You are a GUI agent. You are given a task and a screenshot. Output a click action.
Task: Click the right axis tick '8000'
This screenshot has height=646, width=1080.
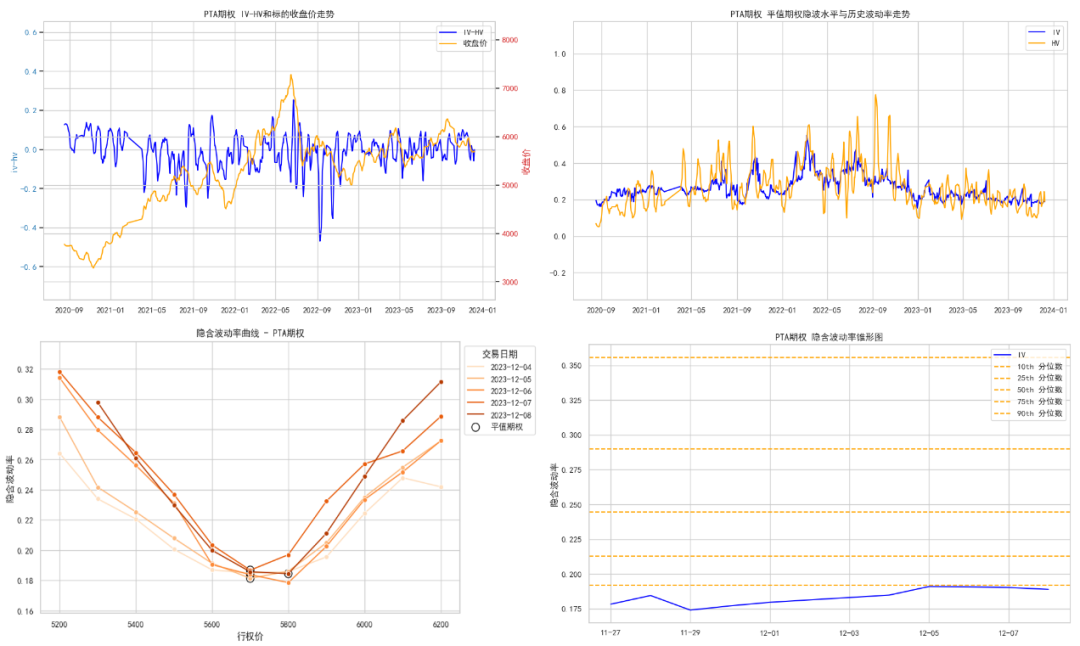point(510,40)
